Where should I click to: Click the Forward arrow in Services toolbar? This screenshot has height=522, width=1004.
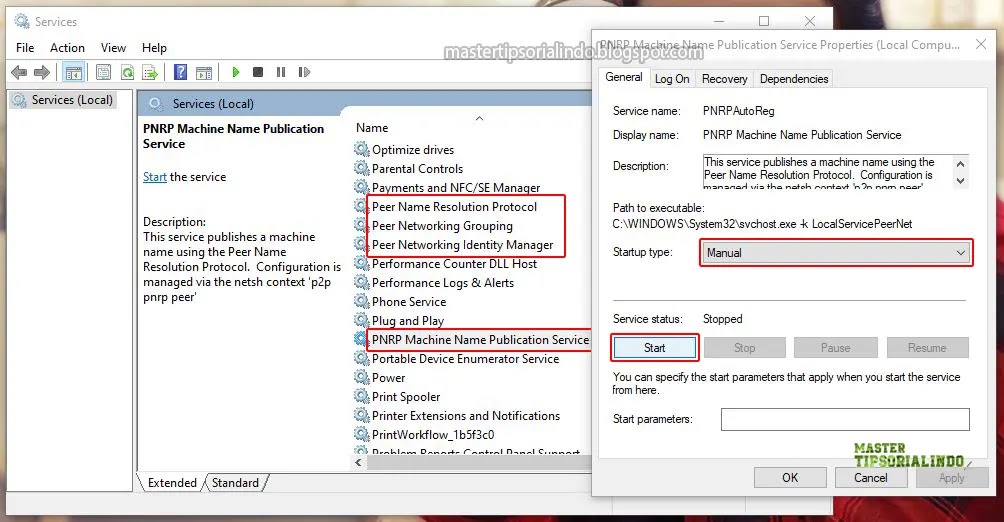pos(42,72)
